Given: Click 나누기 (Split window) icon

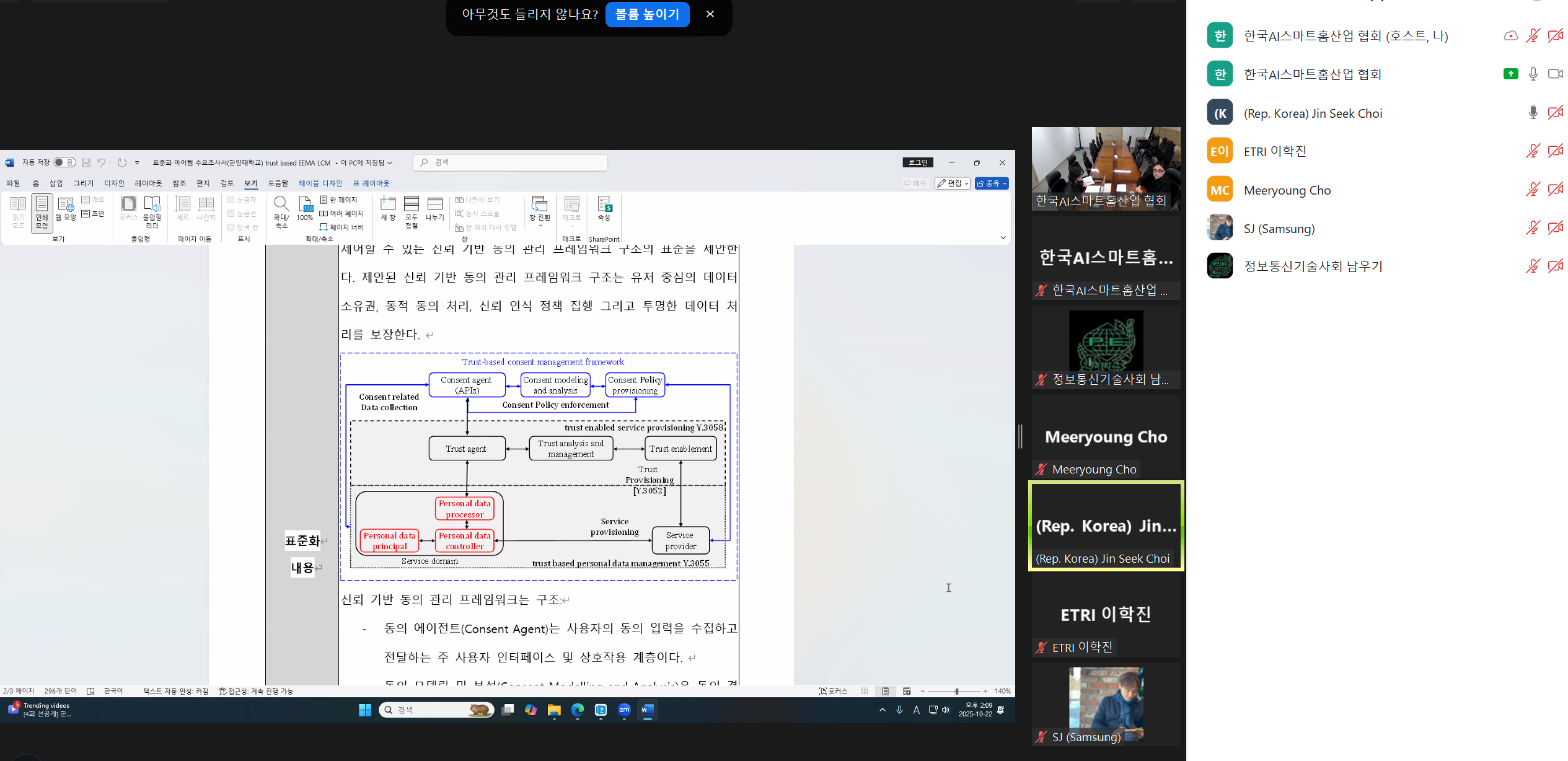Looking at the screenshot, I should pyautogui.click(x=435, y=208).
